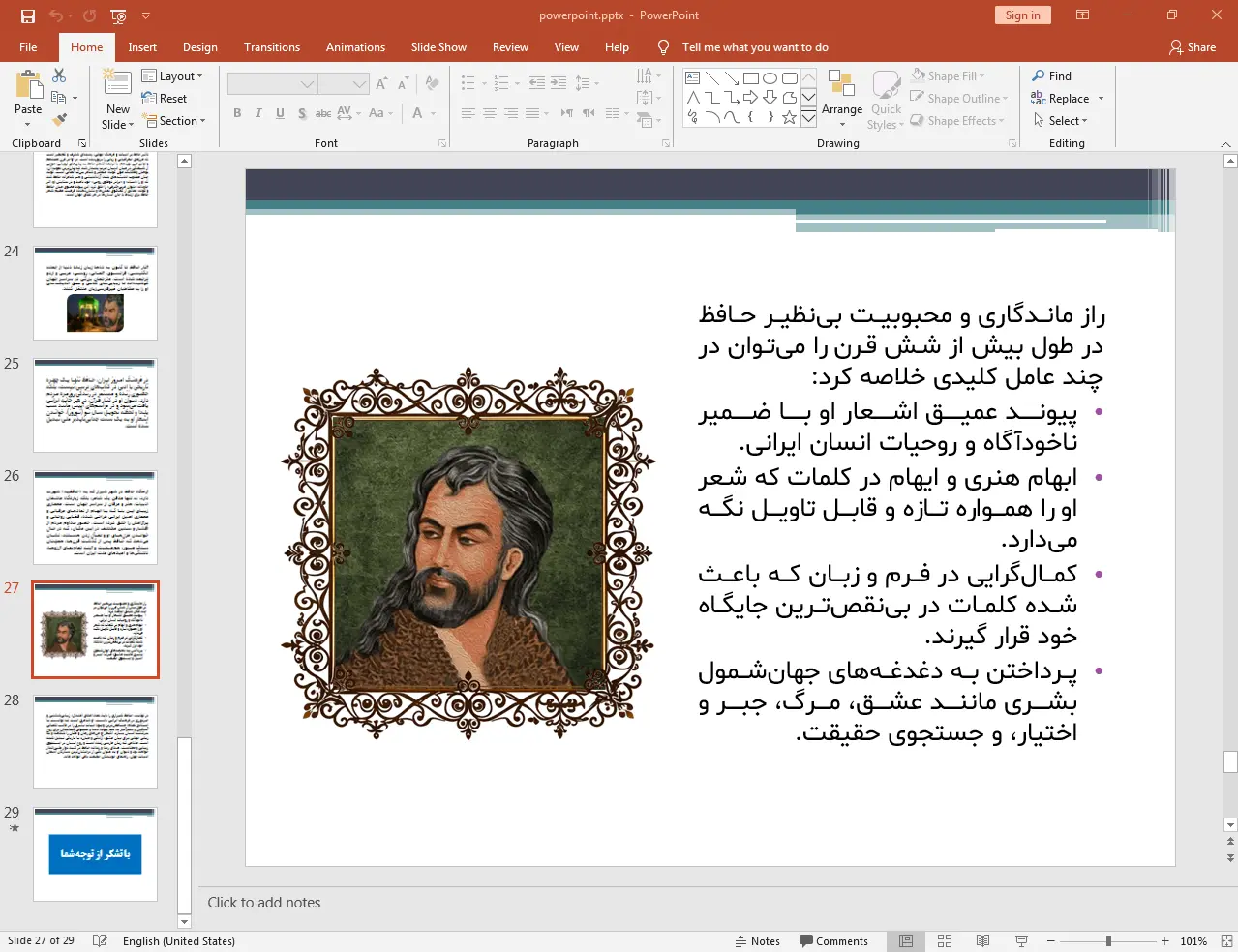Click the Sign in button
The width and height of the screenshot is (1238, 952).
pos(1022,15)
